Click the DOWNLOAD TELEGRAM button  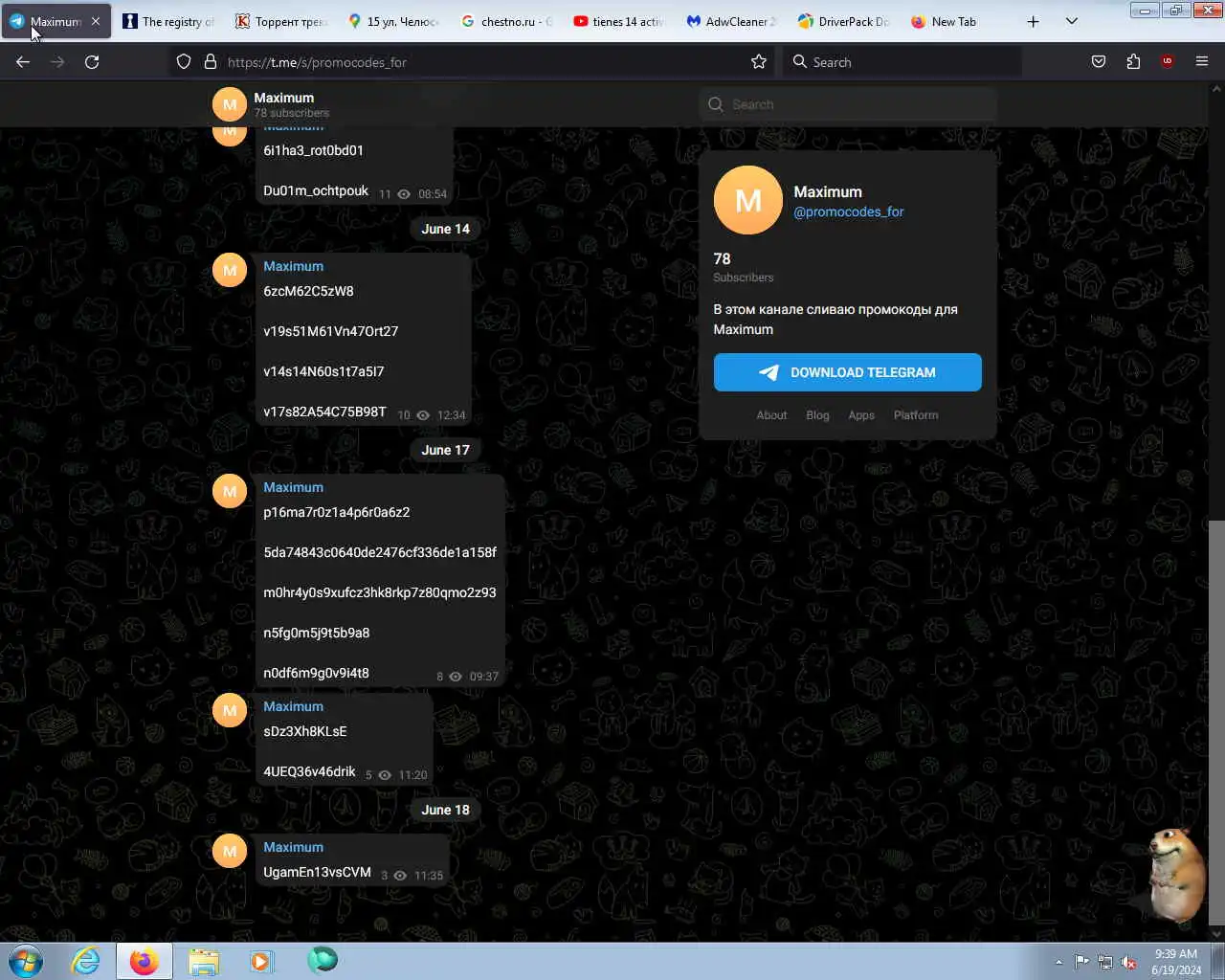848,372
